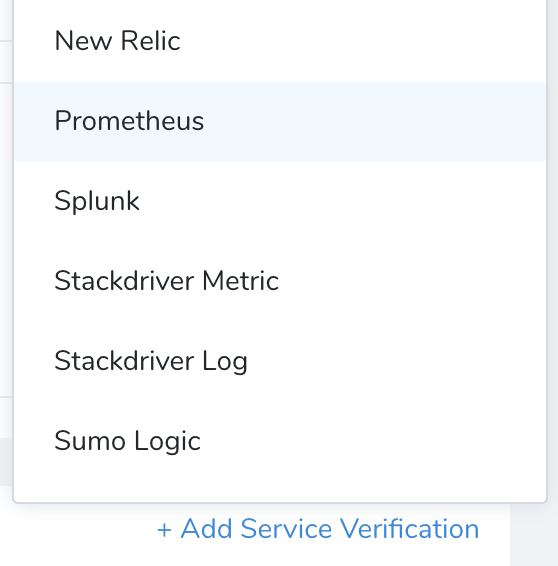Click the Splunk text label
The width and height of the screenshot is (558, 566).
point(97,201)
